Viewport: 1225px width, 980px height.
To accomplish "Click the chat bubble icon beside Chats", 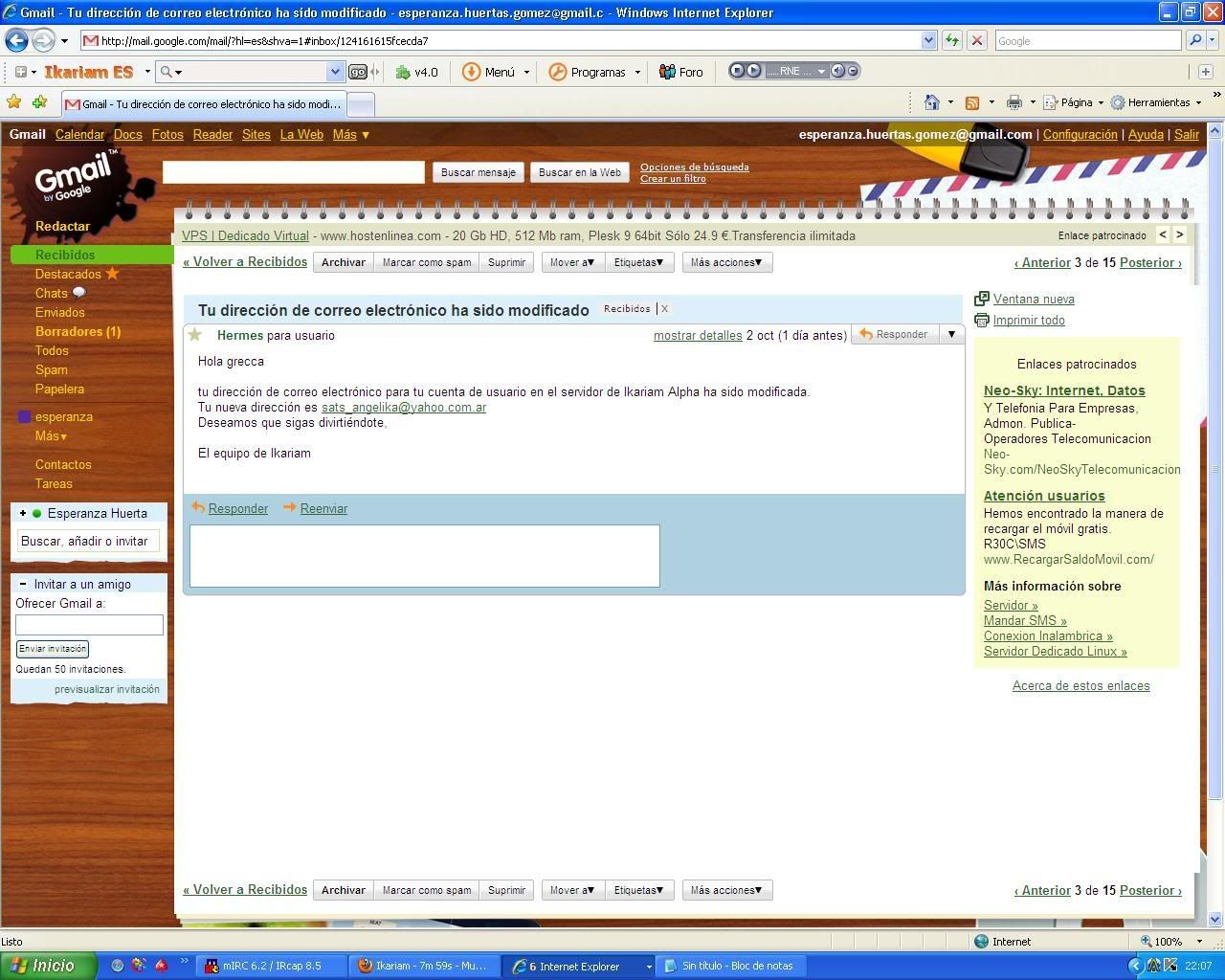I will point(78,293).
